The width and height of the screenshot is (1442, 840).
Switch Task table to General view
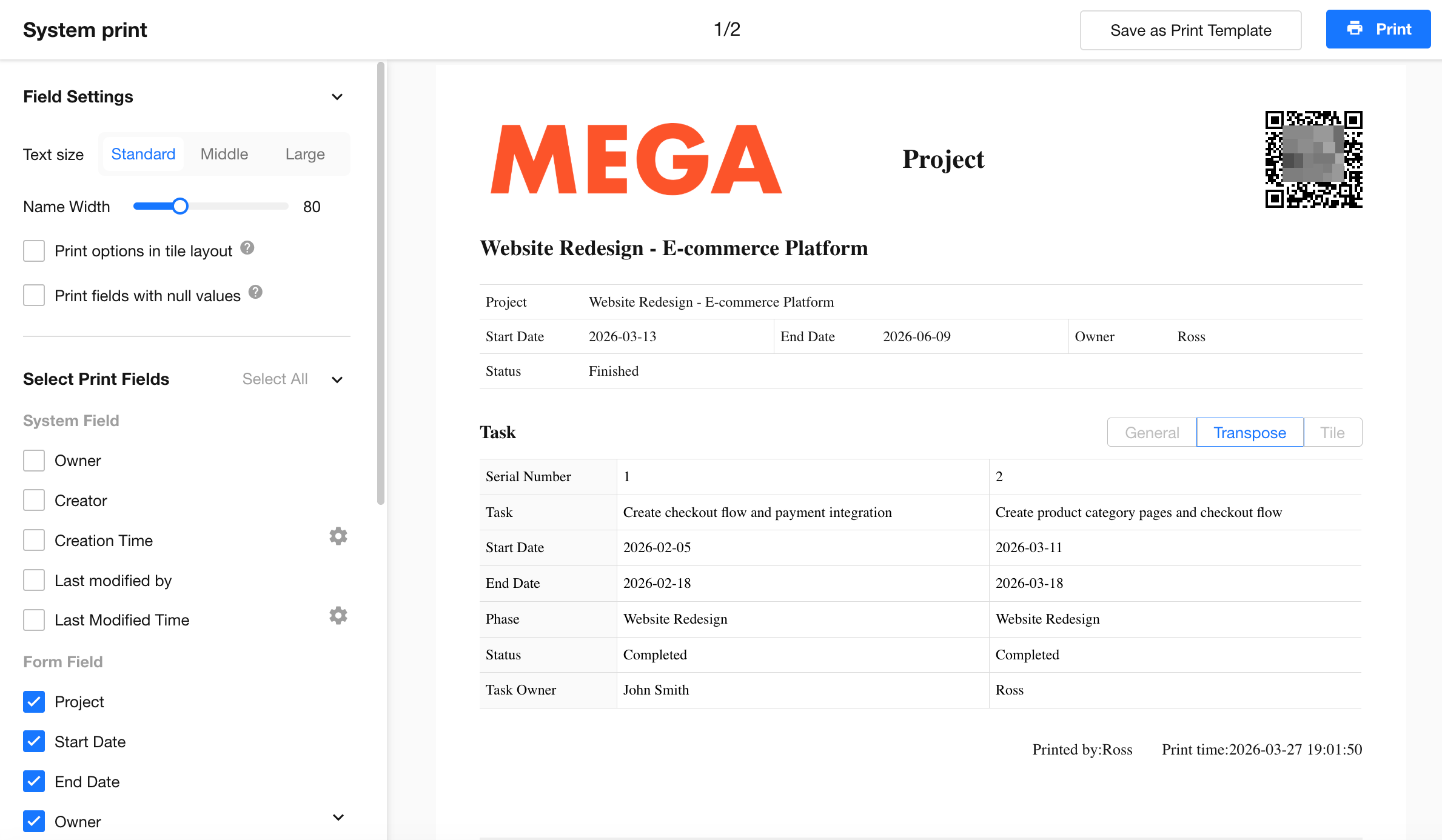(1152, 433)
